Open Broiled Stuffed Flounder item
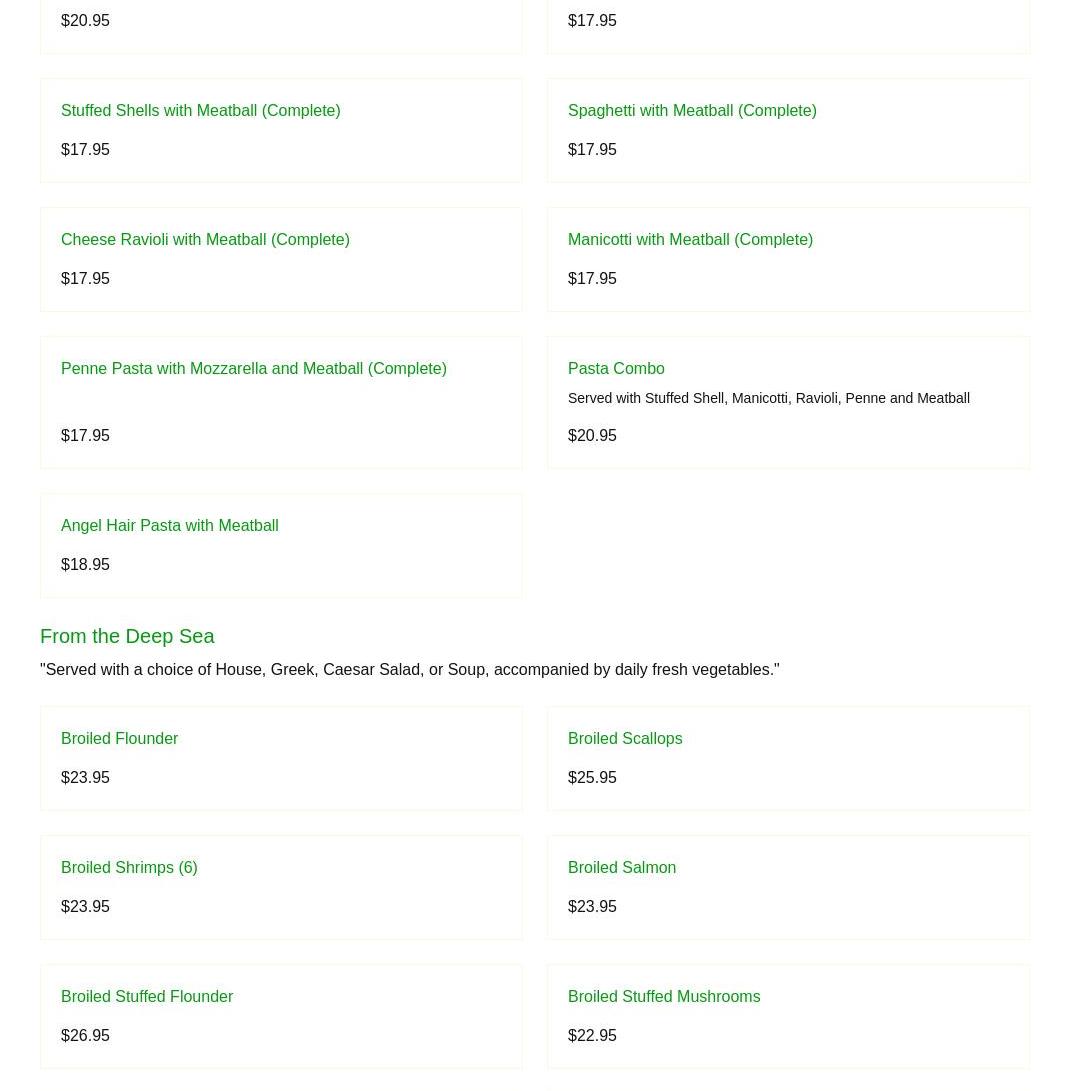 [x=146, y=997]
